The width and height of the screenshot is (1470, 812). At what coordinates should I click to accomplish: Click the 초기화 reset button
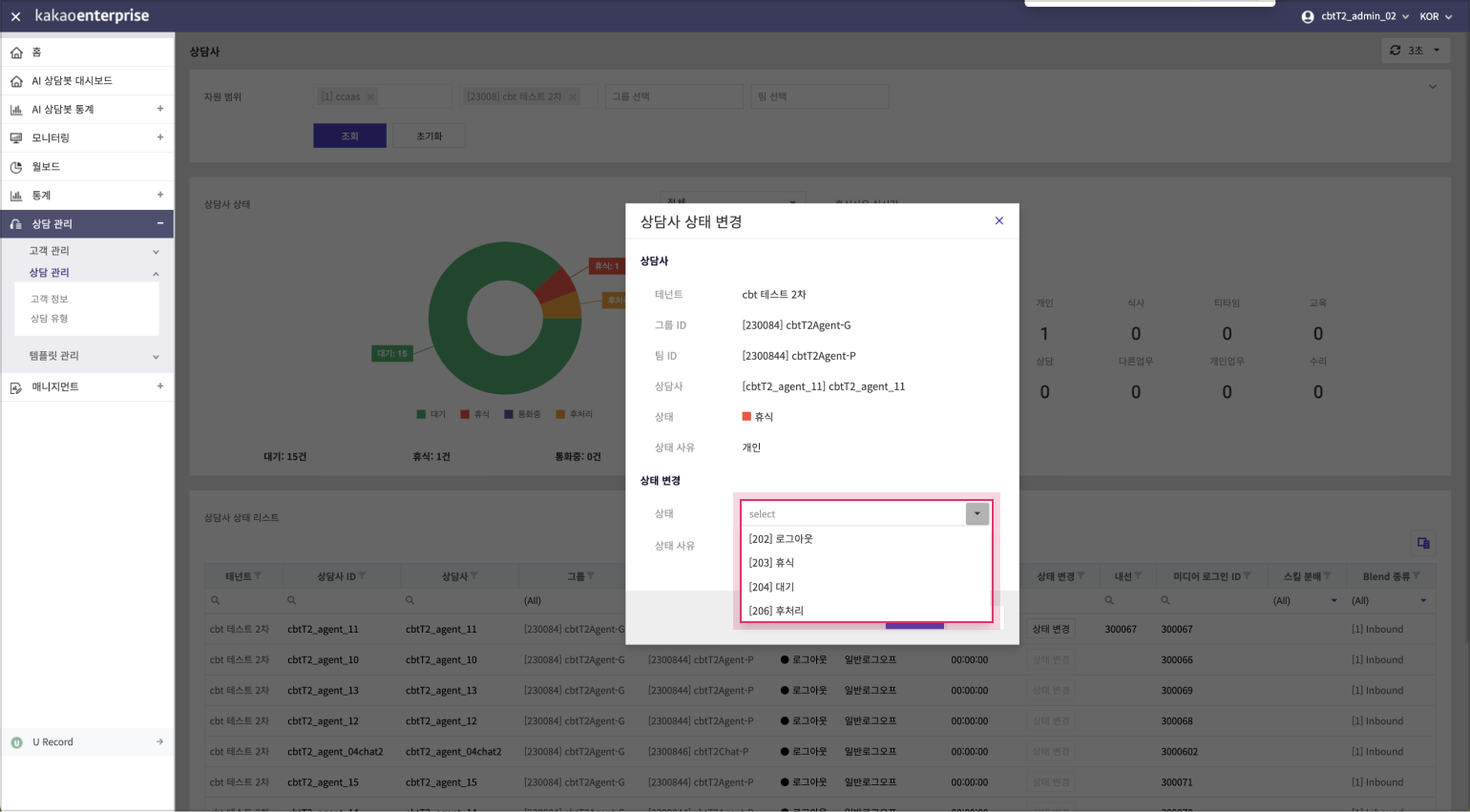(429, 135)
